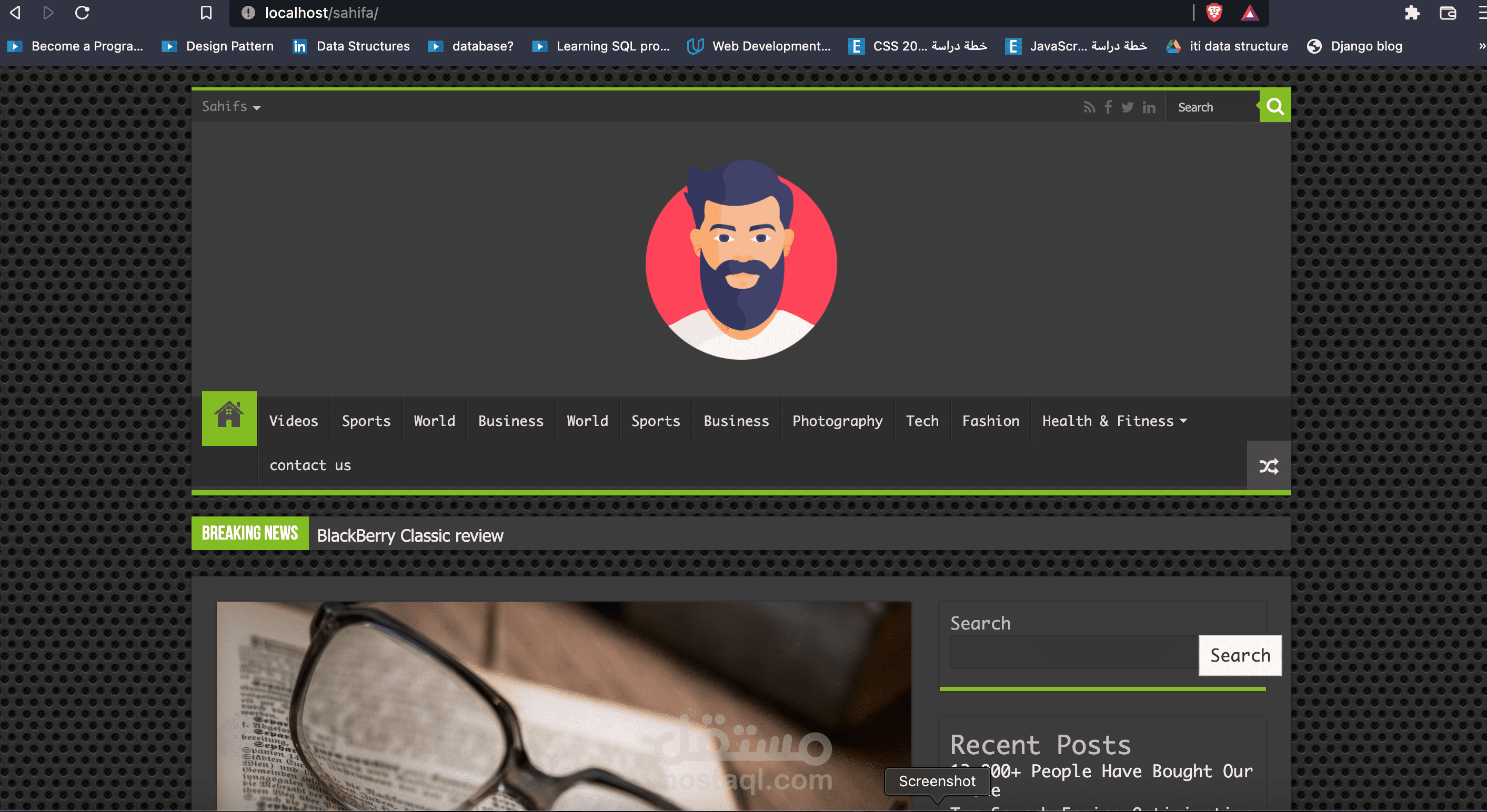1487x812 pixels.
Task: Click the bearded man avatar logo
Action: tap(741, 260)
